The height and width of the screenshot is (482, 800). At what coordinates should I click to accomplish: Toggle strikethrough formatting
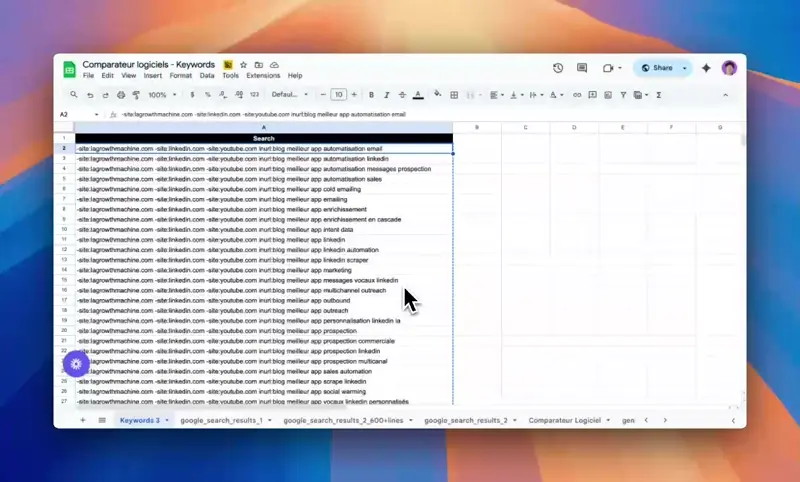click(x=402, y=95)
